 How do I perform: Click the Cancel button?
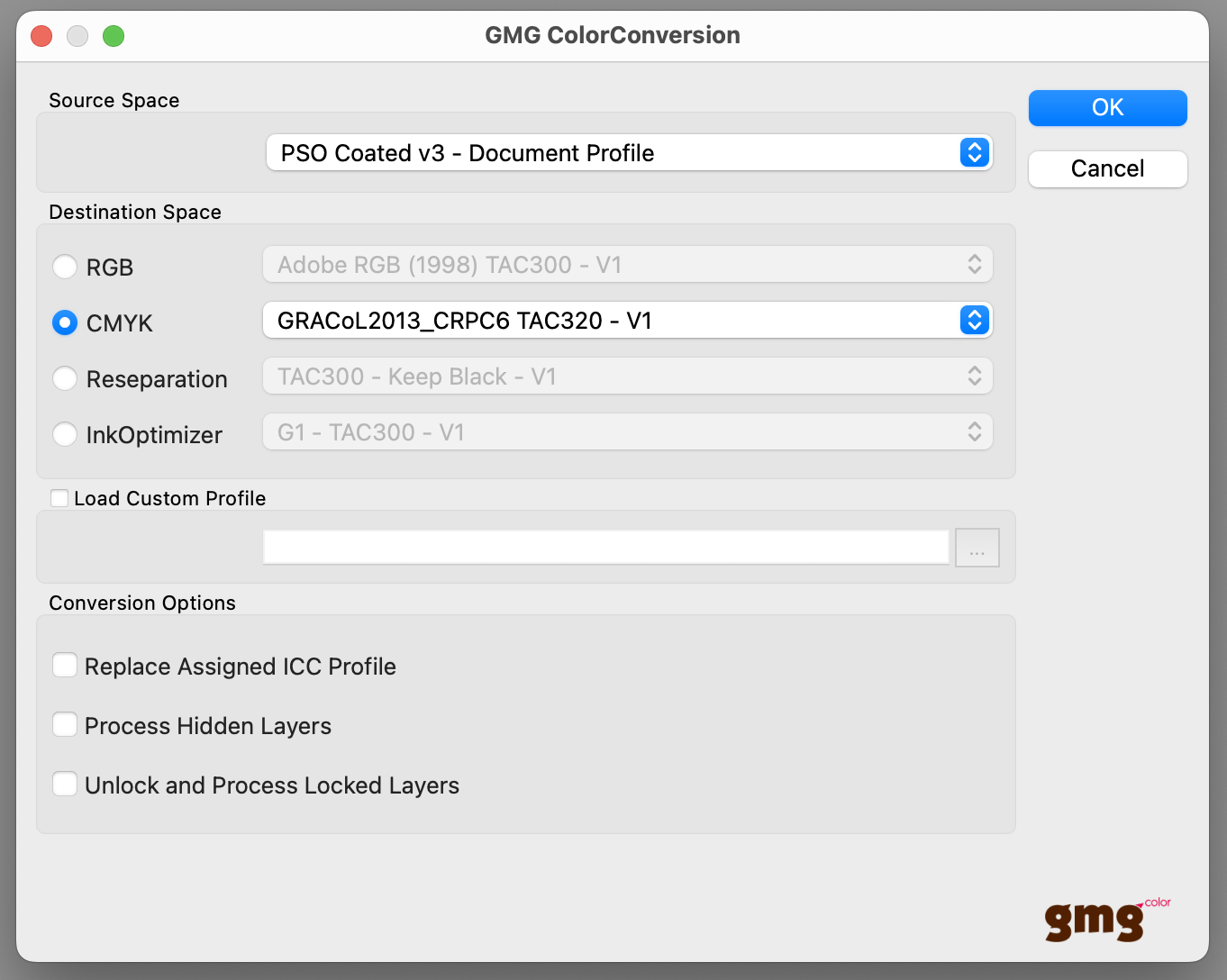[x=1107, y=168]
